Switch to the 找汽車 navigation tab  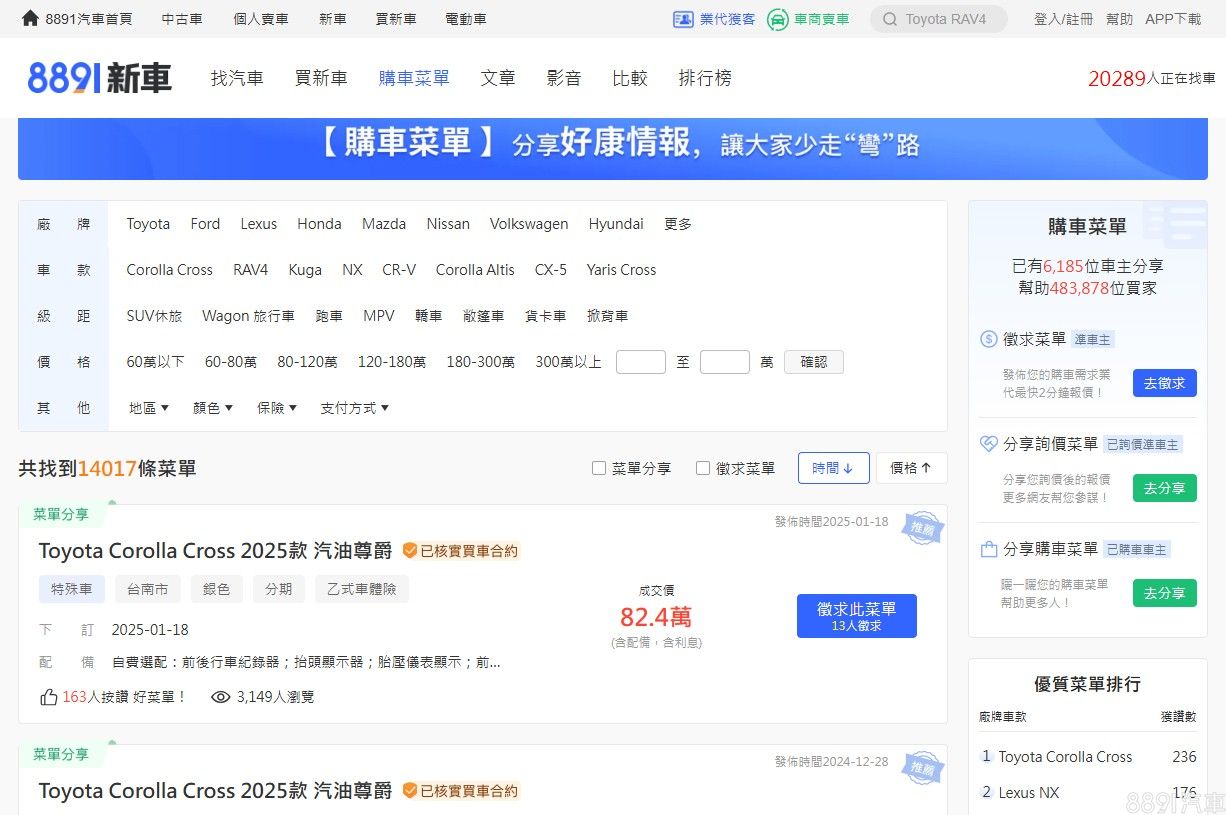coord(237,78)
